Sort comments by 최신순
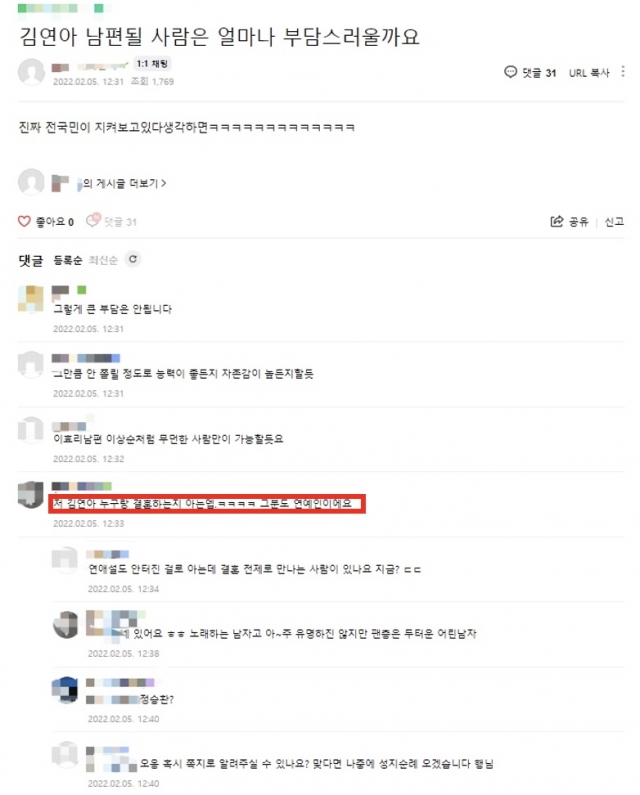Image resolution: width=640 pixels, height=795 pixels. click(103, 260)
